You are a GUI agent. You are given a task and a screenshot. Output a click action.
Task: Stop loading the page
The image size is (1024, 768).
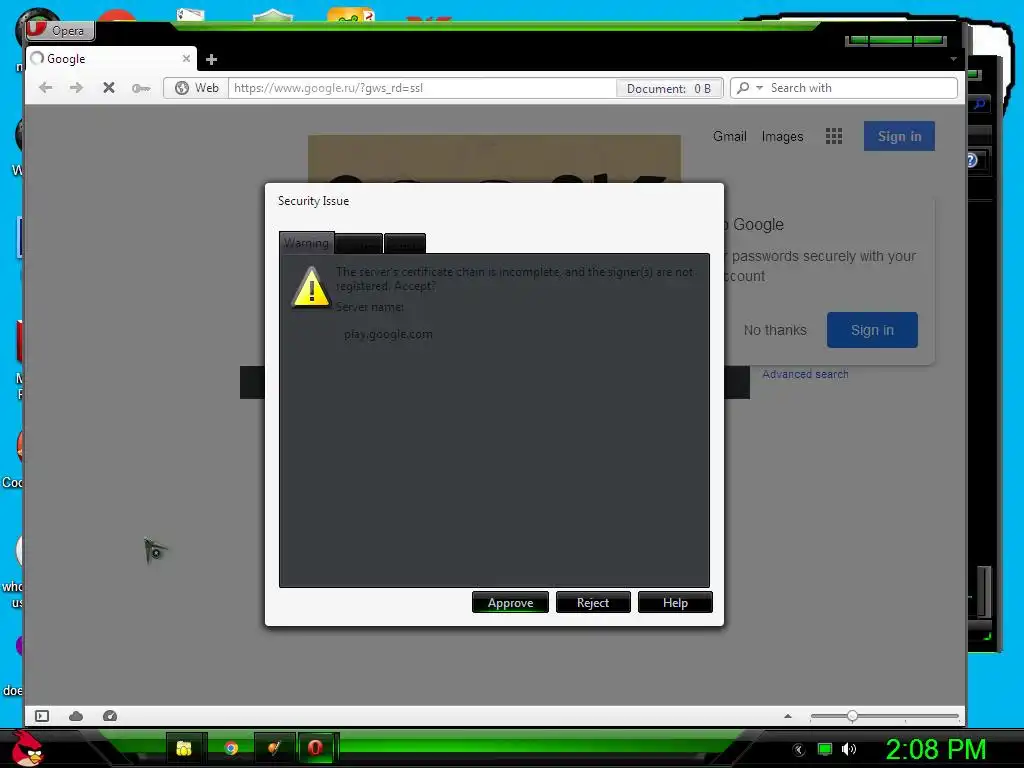[x=109, y=88]
